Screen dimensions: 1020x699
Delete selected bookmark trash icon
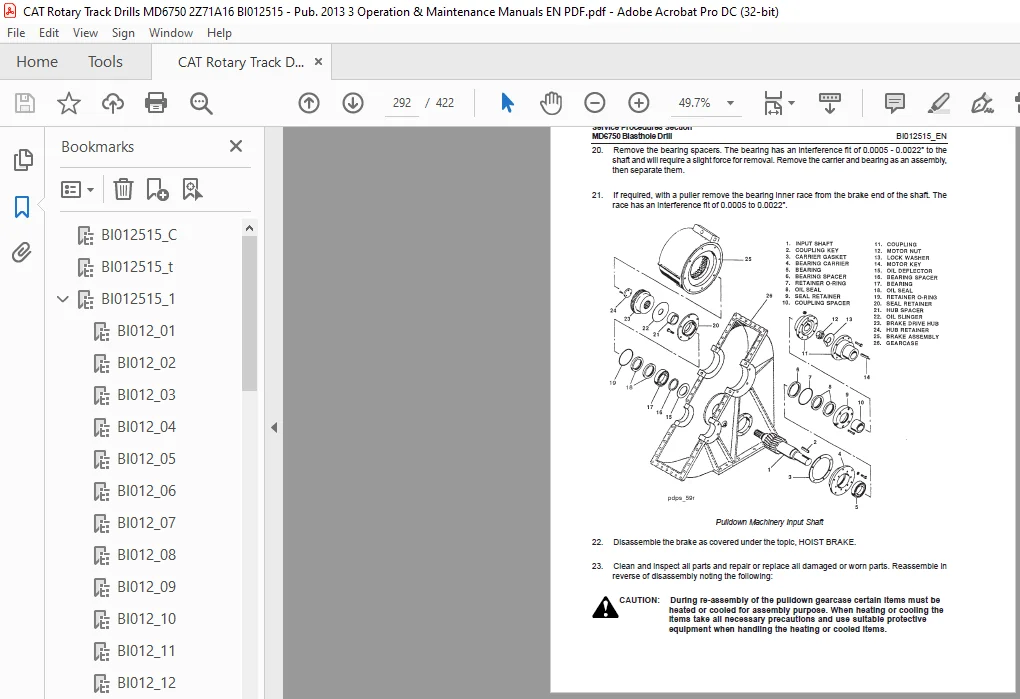coord(123,189)
